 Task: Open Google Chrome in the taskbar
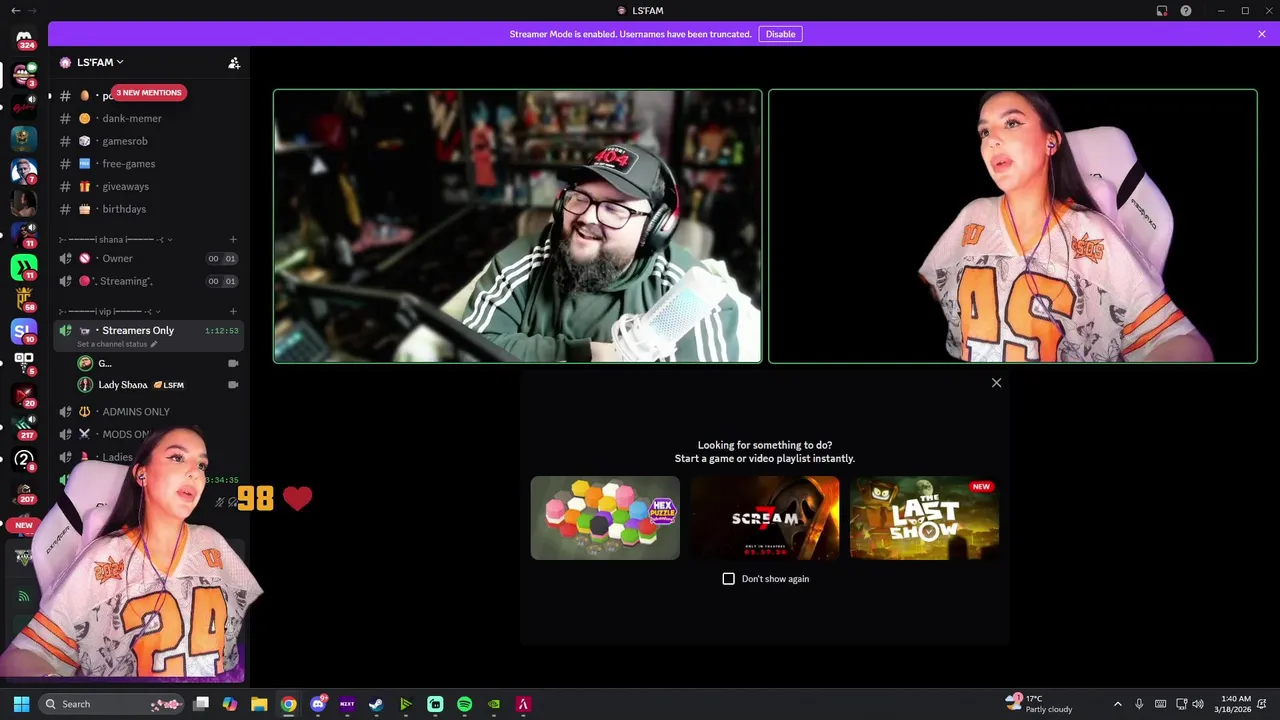(x=288, y=704)
